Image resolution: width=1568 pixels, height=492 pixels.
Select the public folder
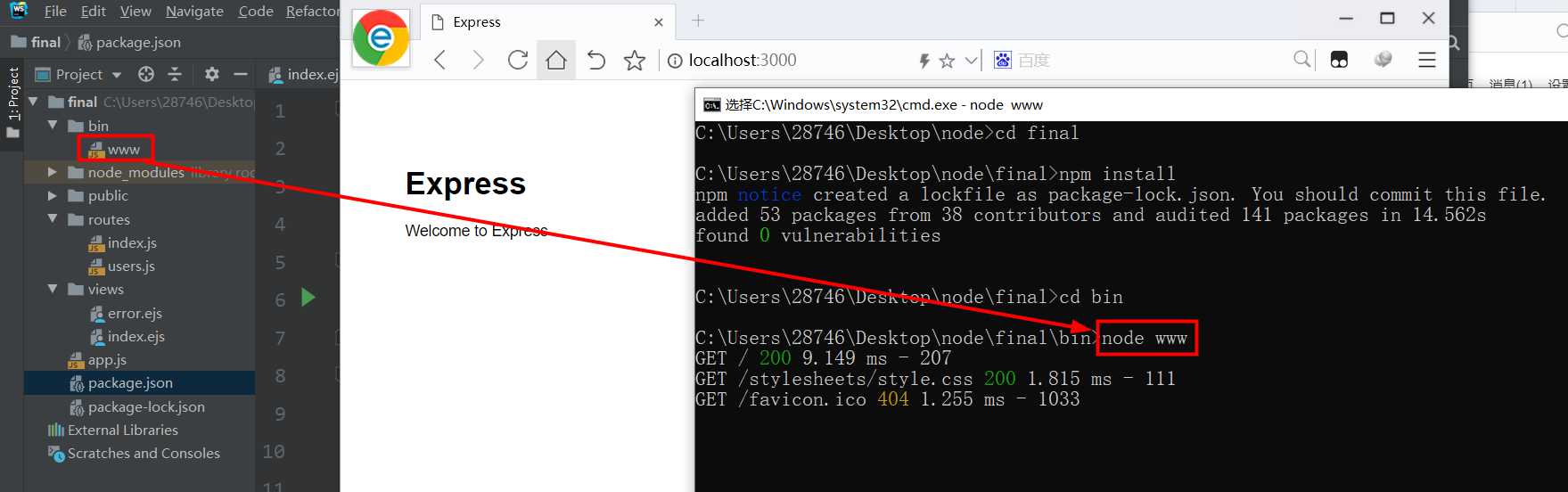tap(98, 195)
